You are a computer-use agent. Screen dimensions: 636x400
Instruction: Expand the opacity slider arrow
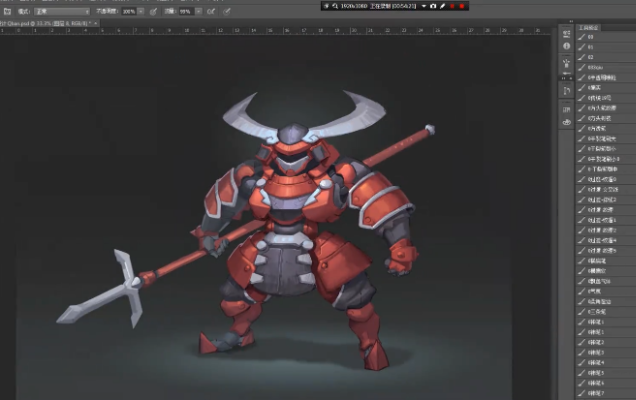point(141,11)
